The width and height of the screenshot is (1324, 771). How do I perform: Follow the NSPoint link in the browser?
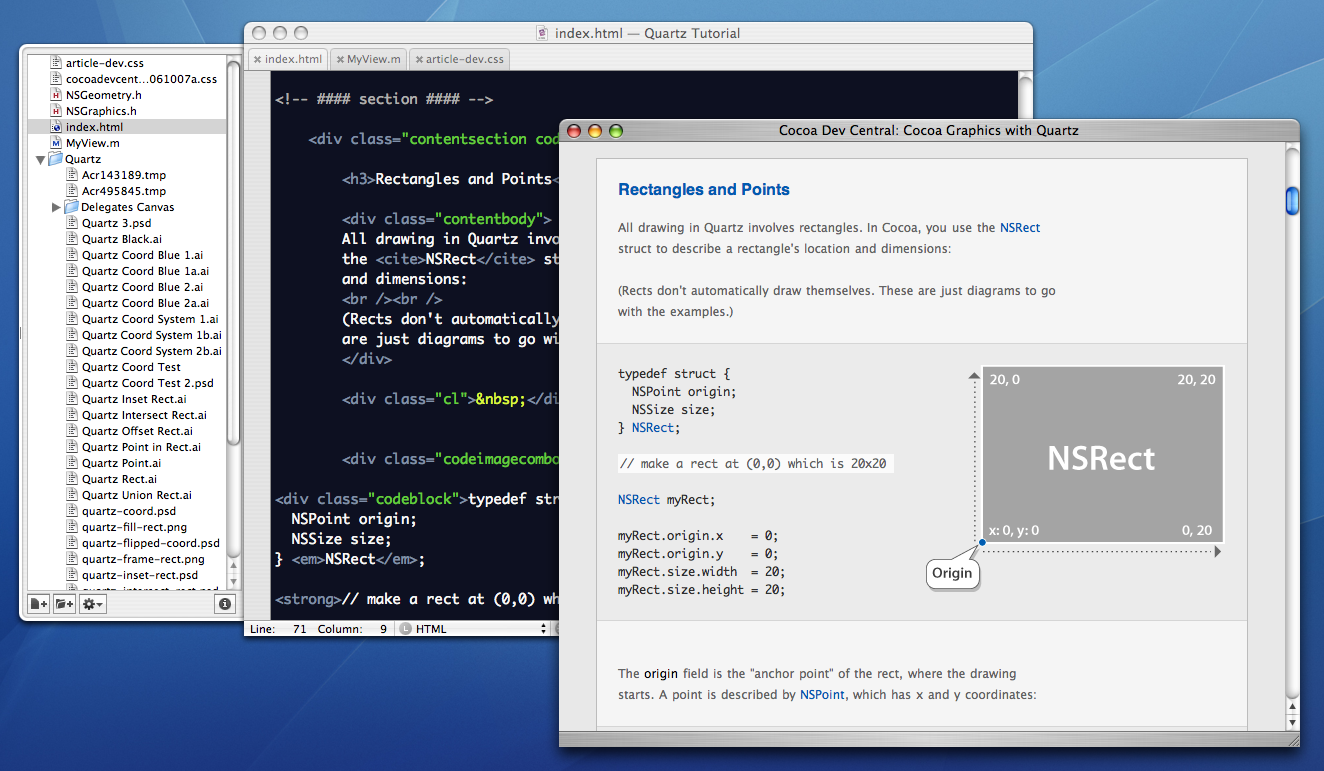822,694
